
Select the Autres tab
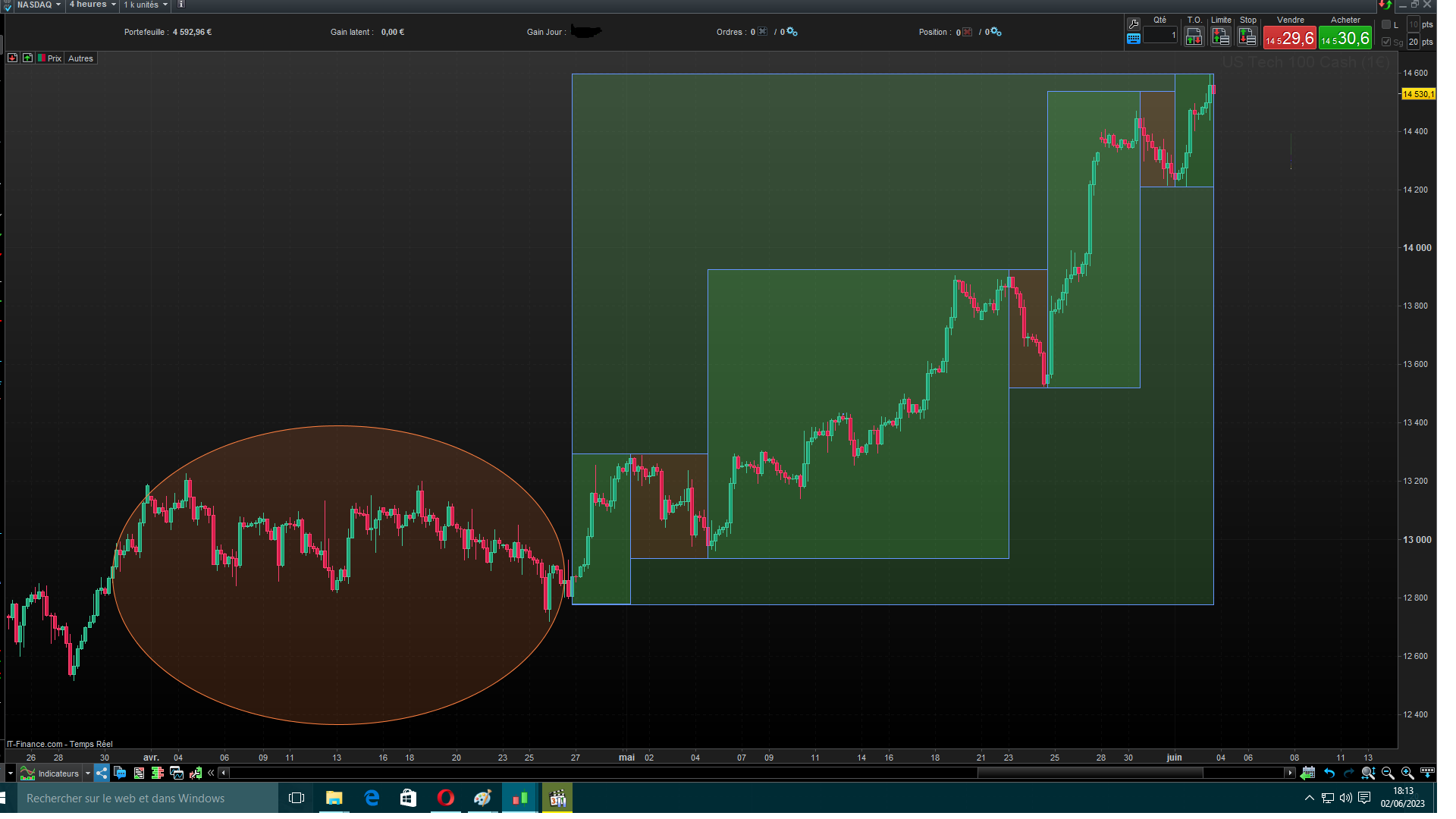pyautogui.click(x=80, y=58)
